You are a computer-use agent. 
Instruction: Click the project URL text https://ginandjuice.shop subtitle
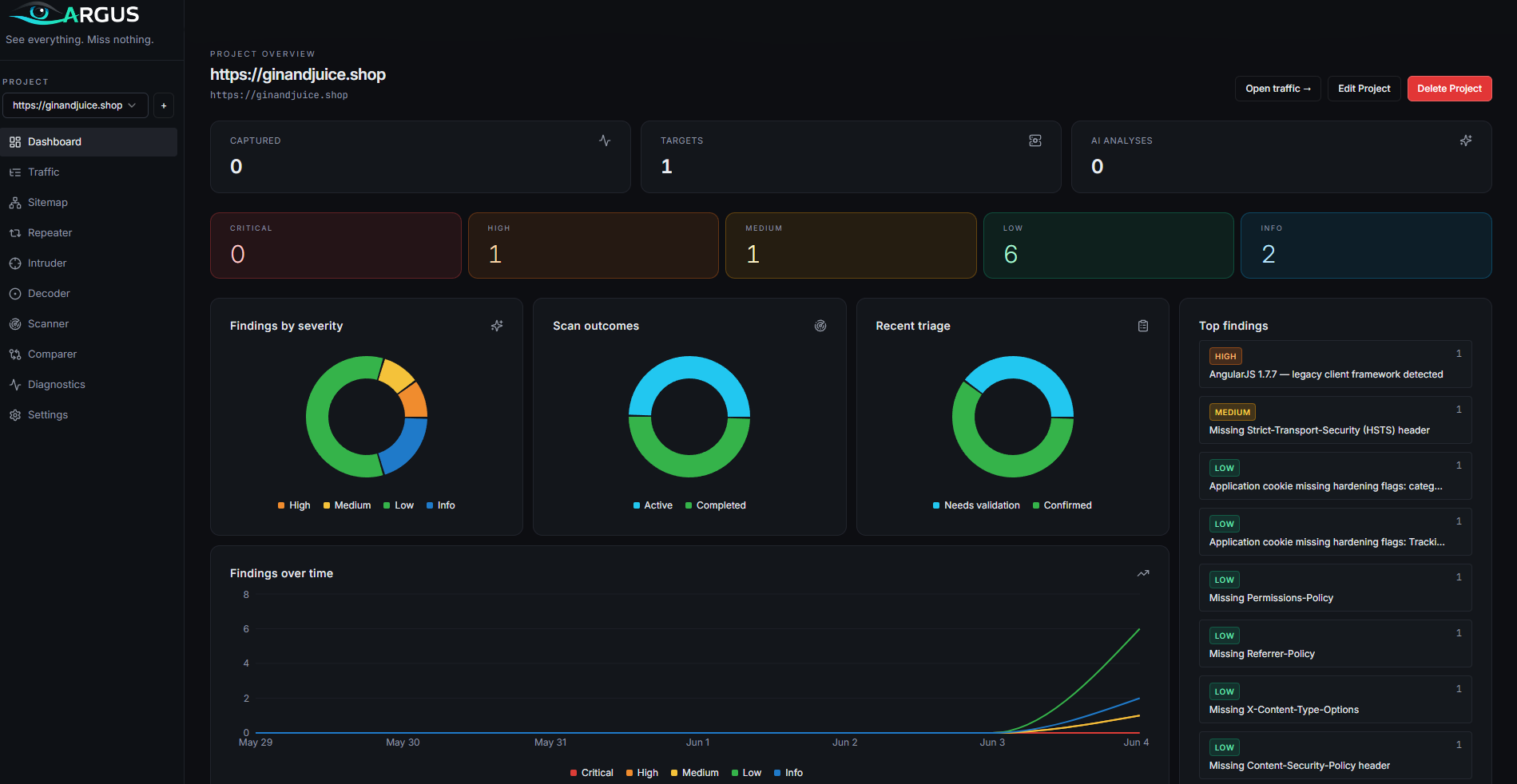click(x=279, y=95)
